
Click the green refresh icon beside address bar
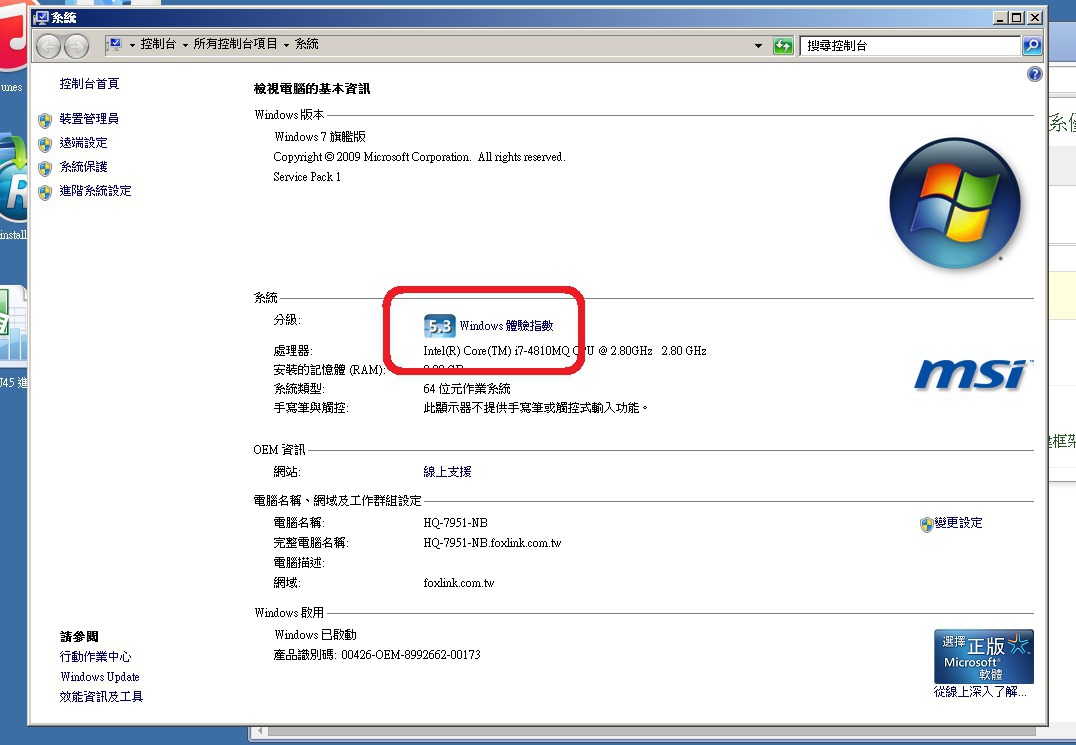(783, 46)
